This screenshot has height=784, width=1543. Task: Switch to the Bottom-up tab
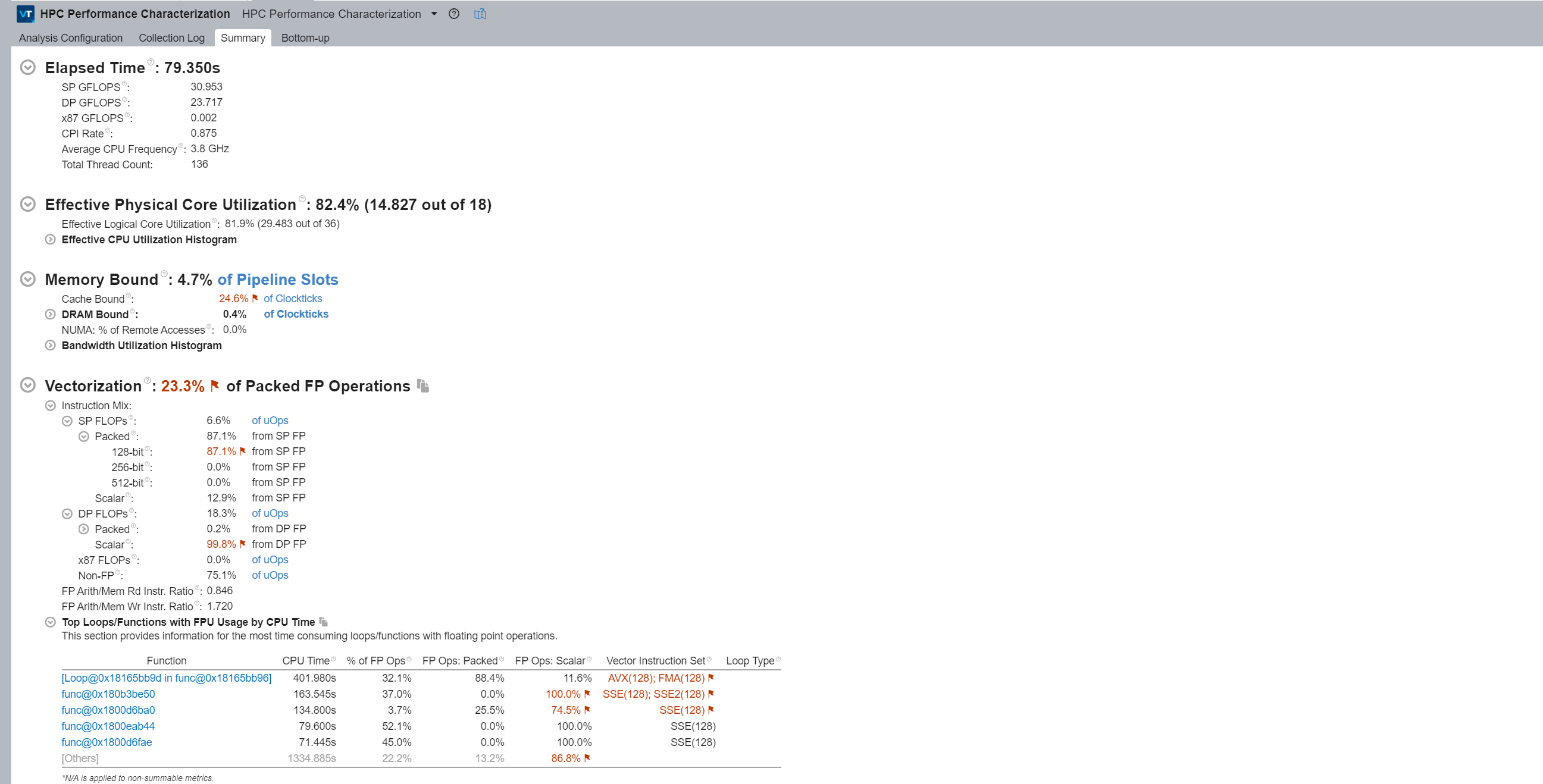[305, 37]
